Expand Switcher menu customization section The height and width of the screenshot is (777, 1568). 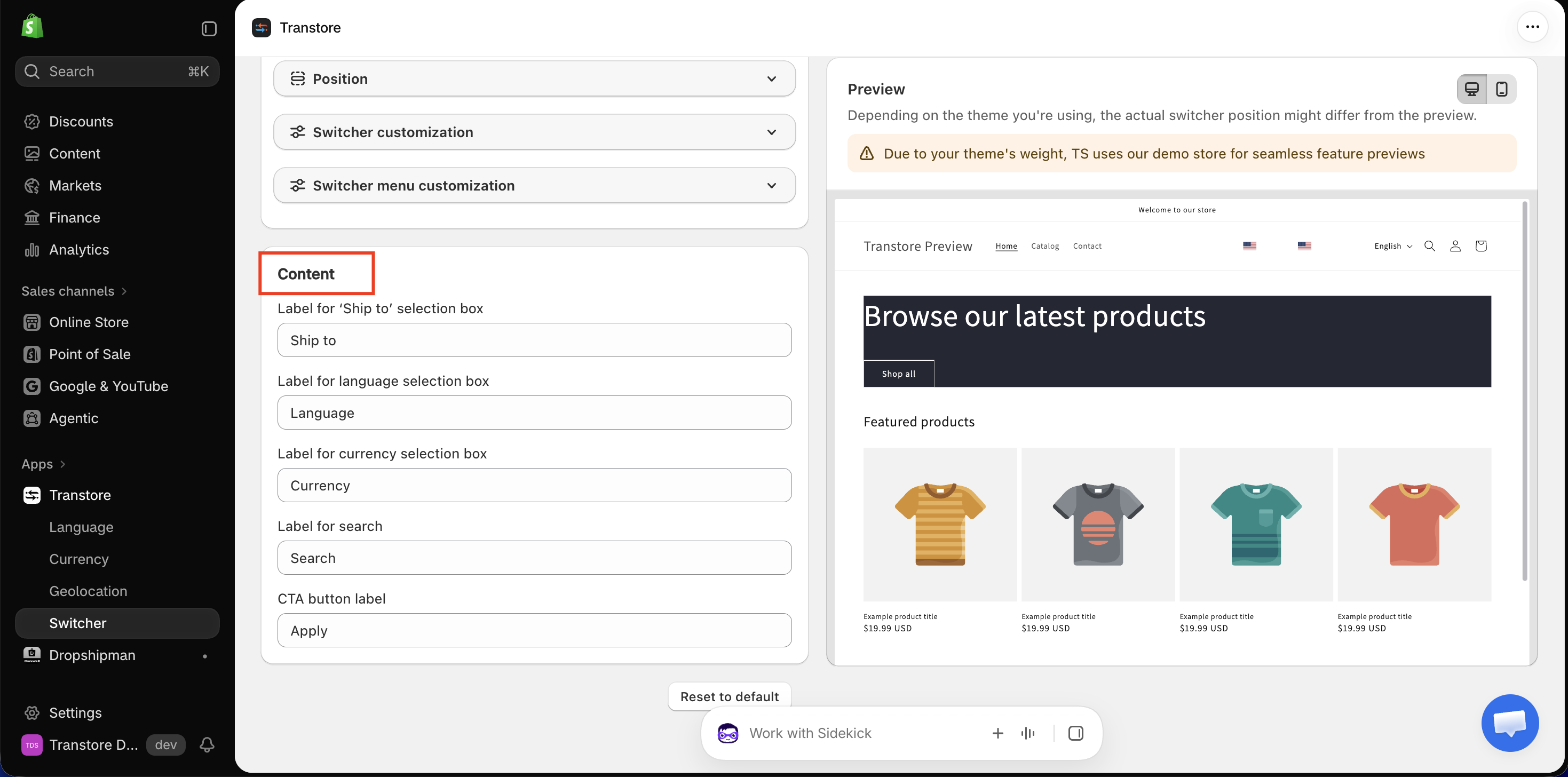coord(534,186)
